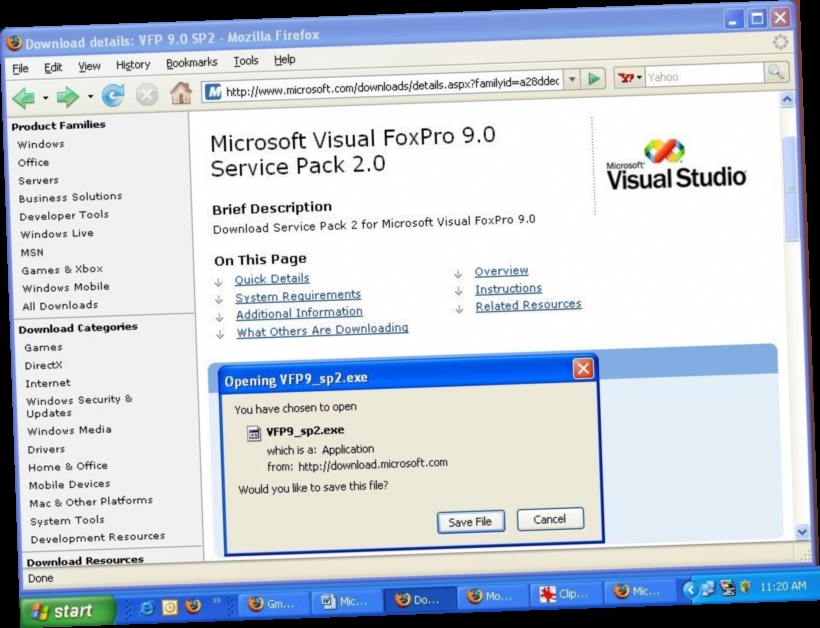This screenshot has height=628, width=820.
Task: Click the Visual Studio logo image
Action: point(676,165)
